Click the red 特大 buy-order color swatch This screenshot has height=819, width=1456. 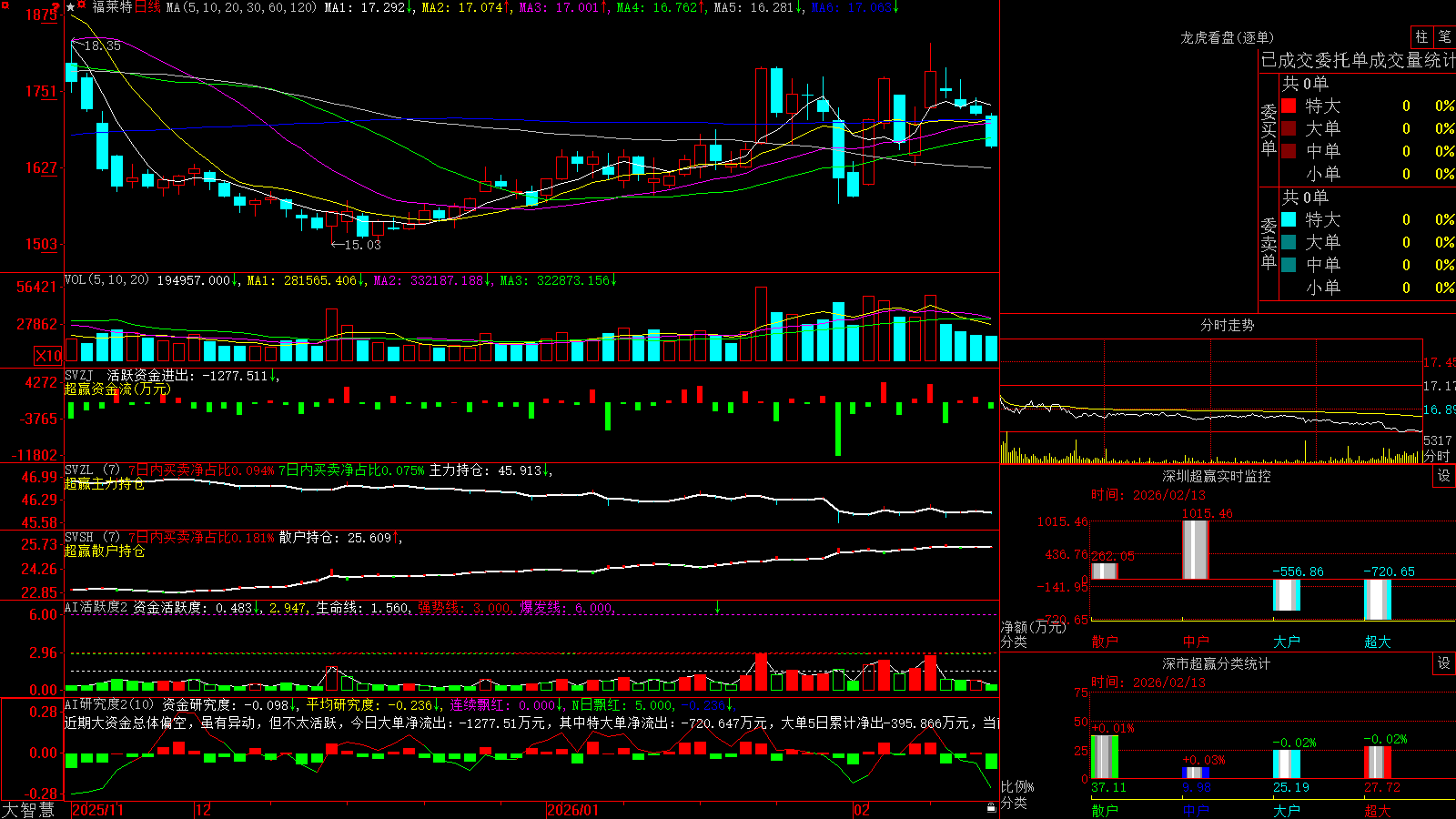(1289, 106)
